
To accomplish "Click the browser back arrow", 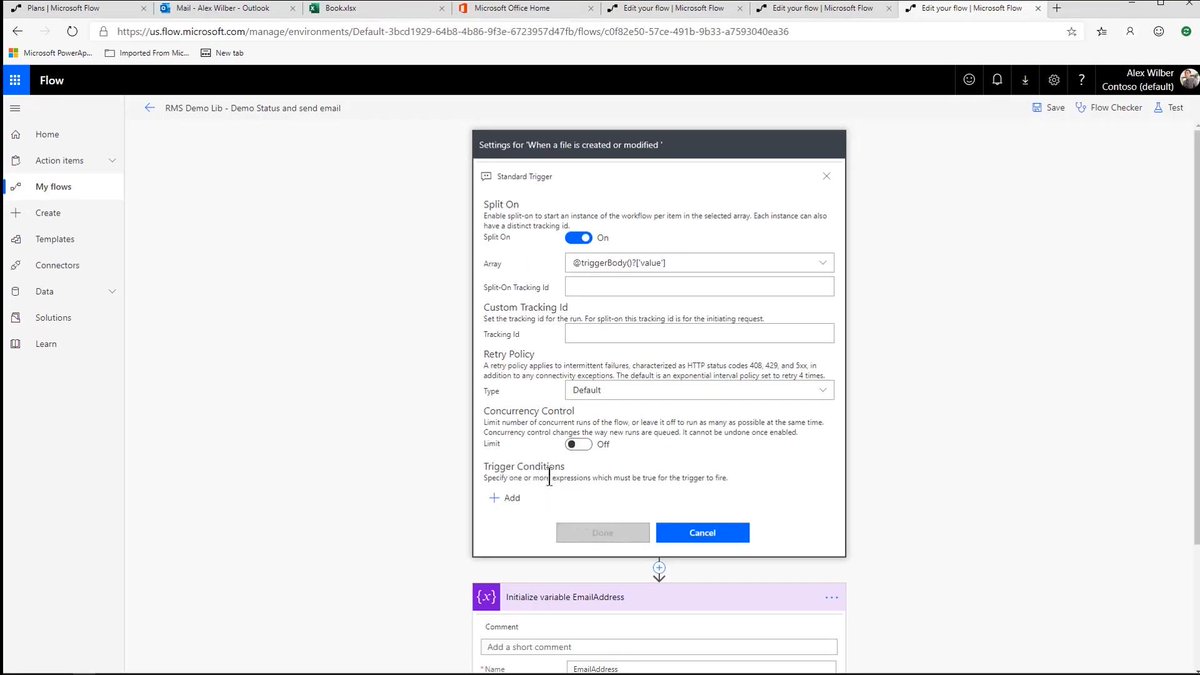I will point(17,31).
